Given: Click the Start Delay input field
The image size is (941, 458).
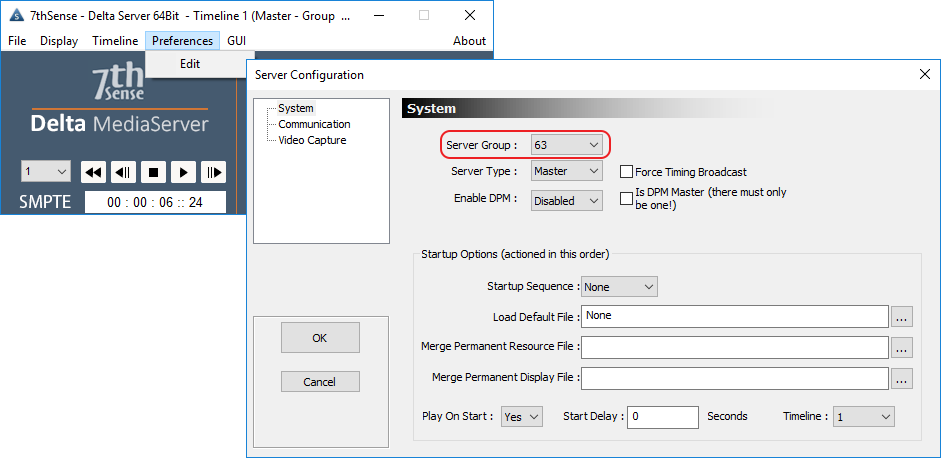Looking at the screenshot, I should [x=663, y=417].
